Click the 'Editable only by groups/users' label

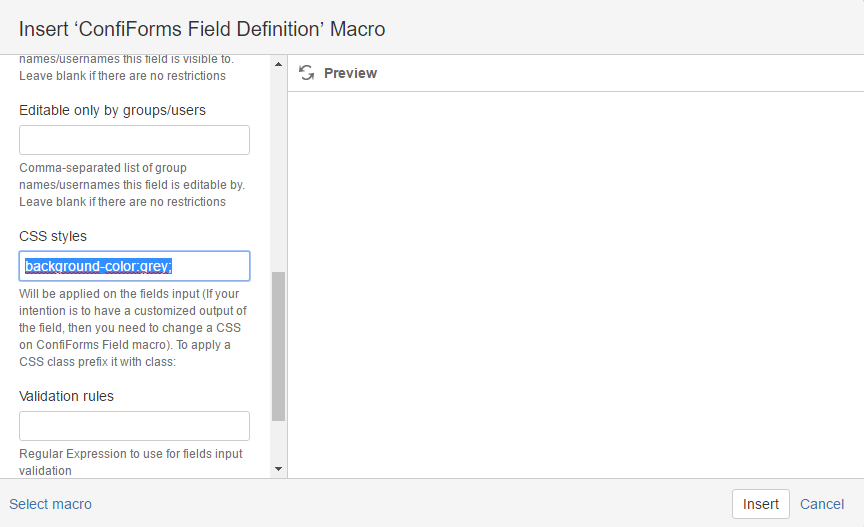click(112, 110)
